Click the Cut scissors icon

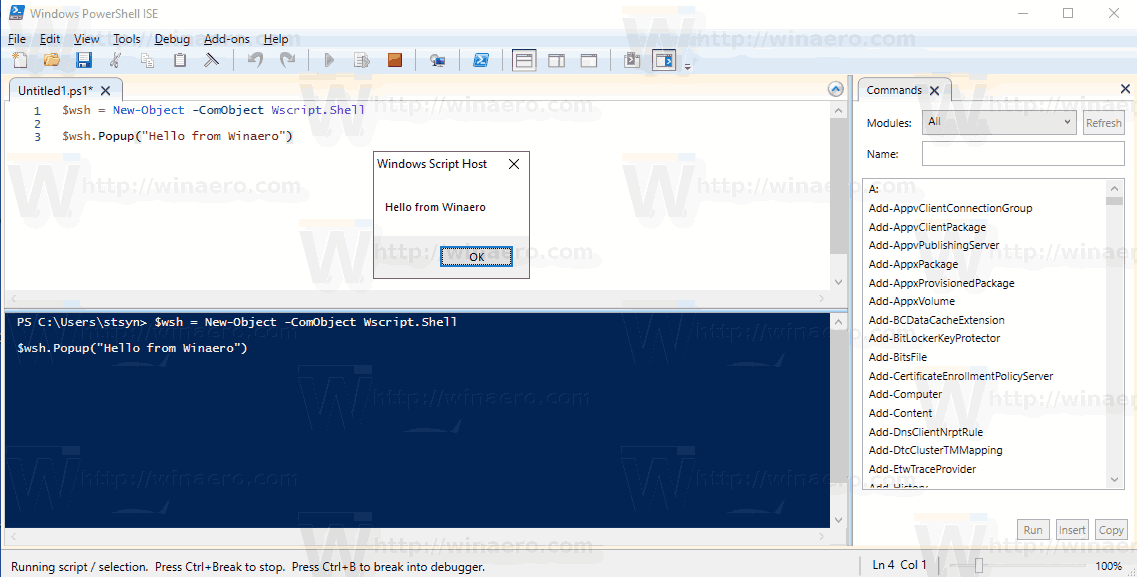pos(115,60)
